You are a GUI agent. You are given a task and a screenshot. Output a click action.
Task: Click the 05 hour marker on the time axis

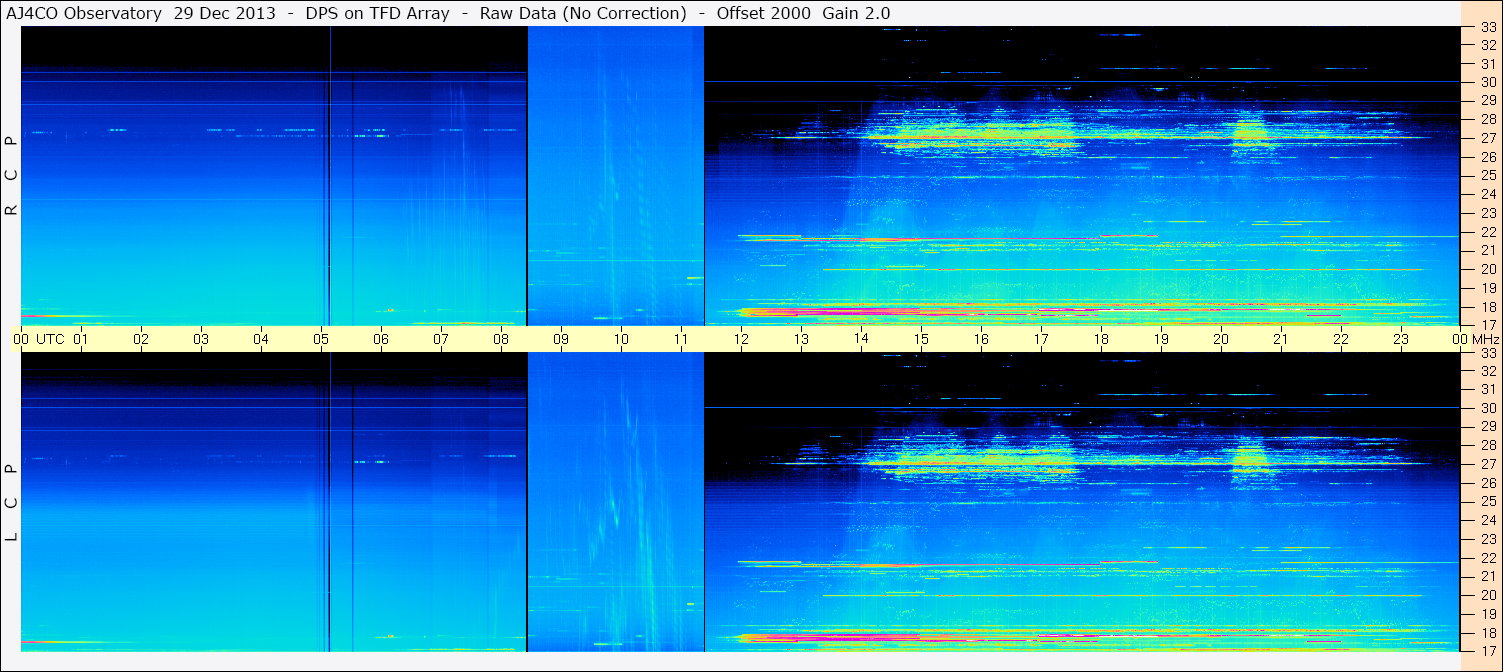point(321,339)
